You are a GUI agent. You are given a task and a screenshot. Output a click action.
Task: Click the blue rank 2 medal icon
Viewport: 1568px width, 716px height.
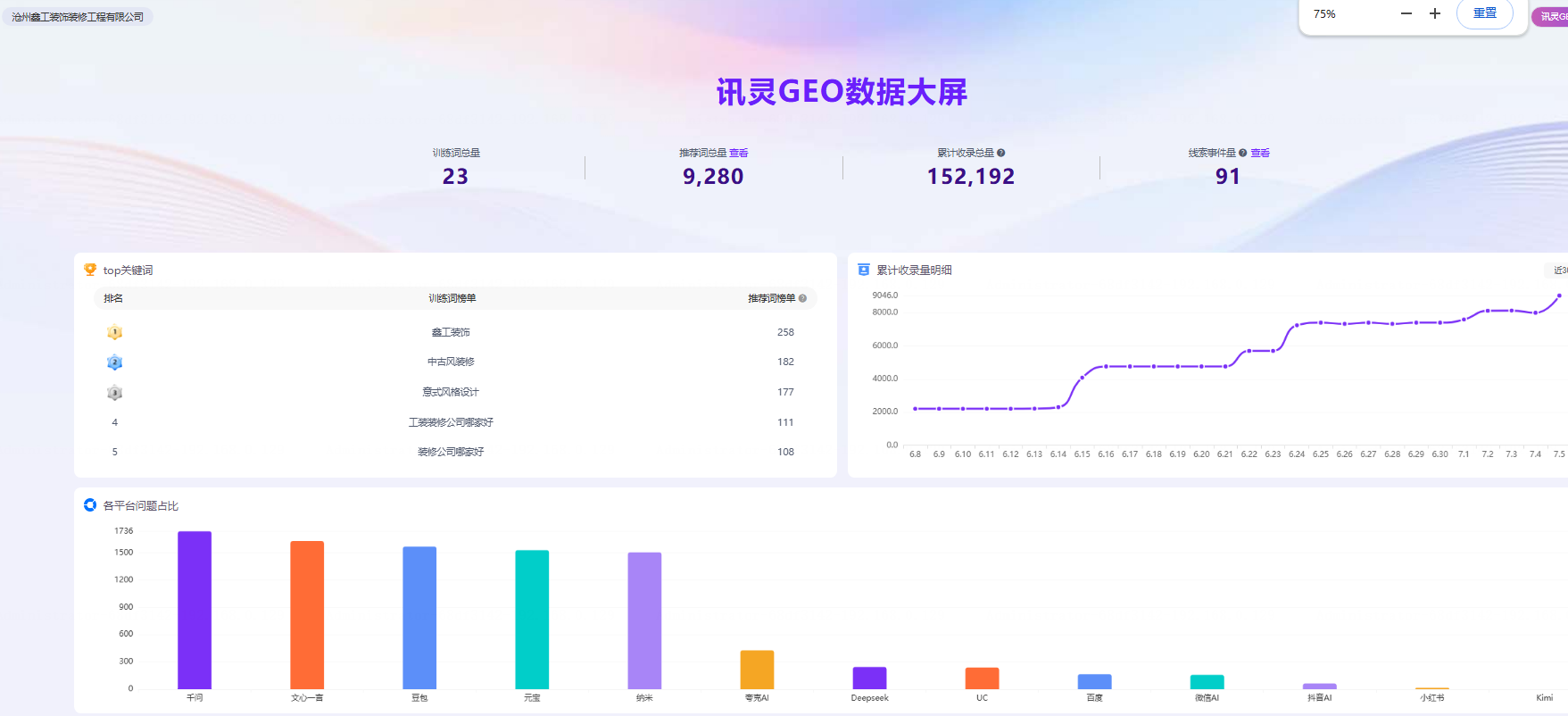point(115,362)
